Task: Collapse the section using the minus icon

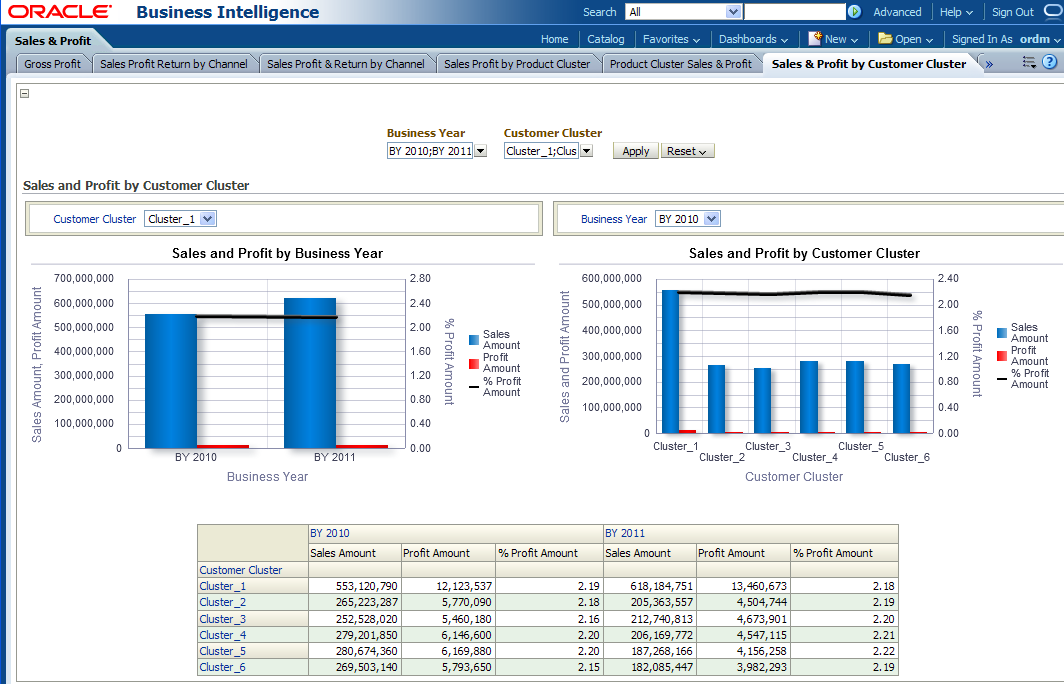Action: [25, 94]
